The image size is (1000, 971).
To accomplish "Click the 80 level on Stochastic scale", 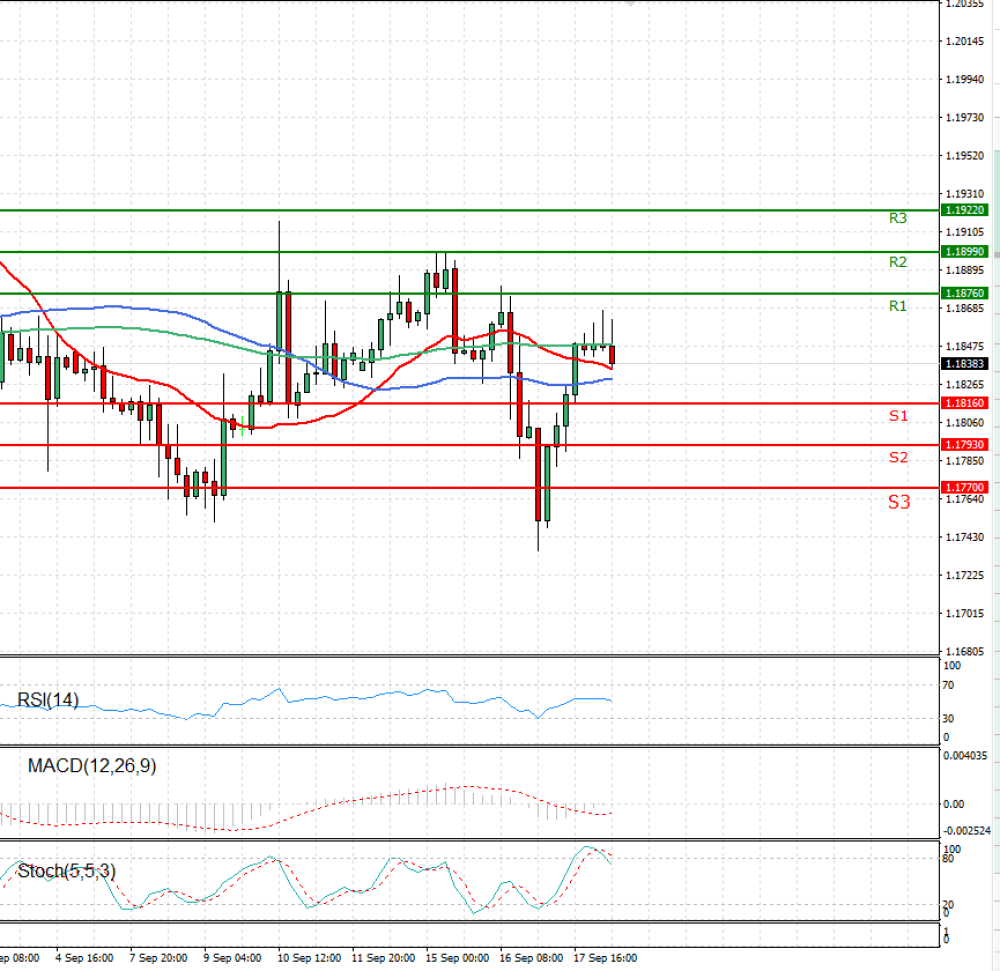I will [948, 859].
